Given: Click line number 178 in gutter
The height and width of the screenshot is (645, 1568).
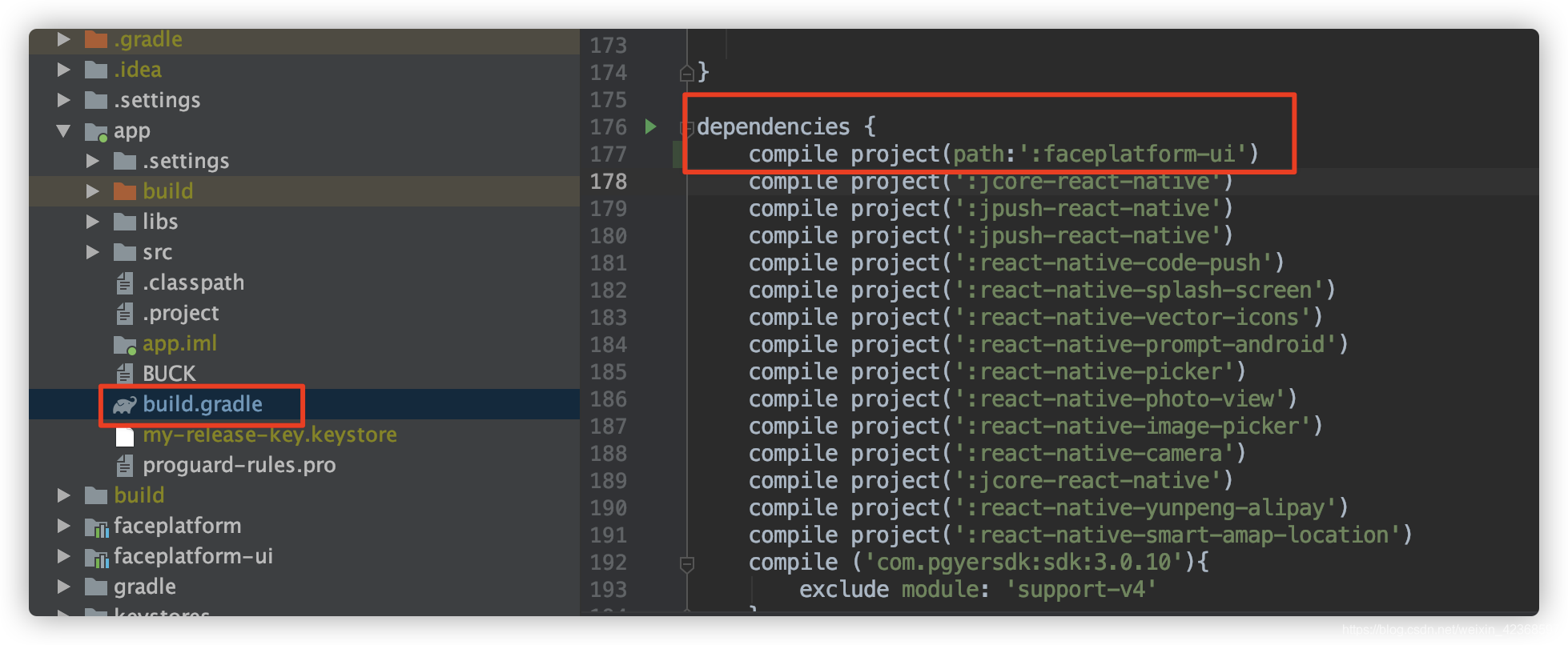Looking at the screenshot, I should point(609,182).
